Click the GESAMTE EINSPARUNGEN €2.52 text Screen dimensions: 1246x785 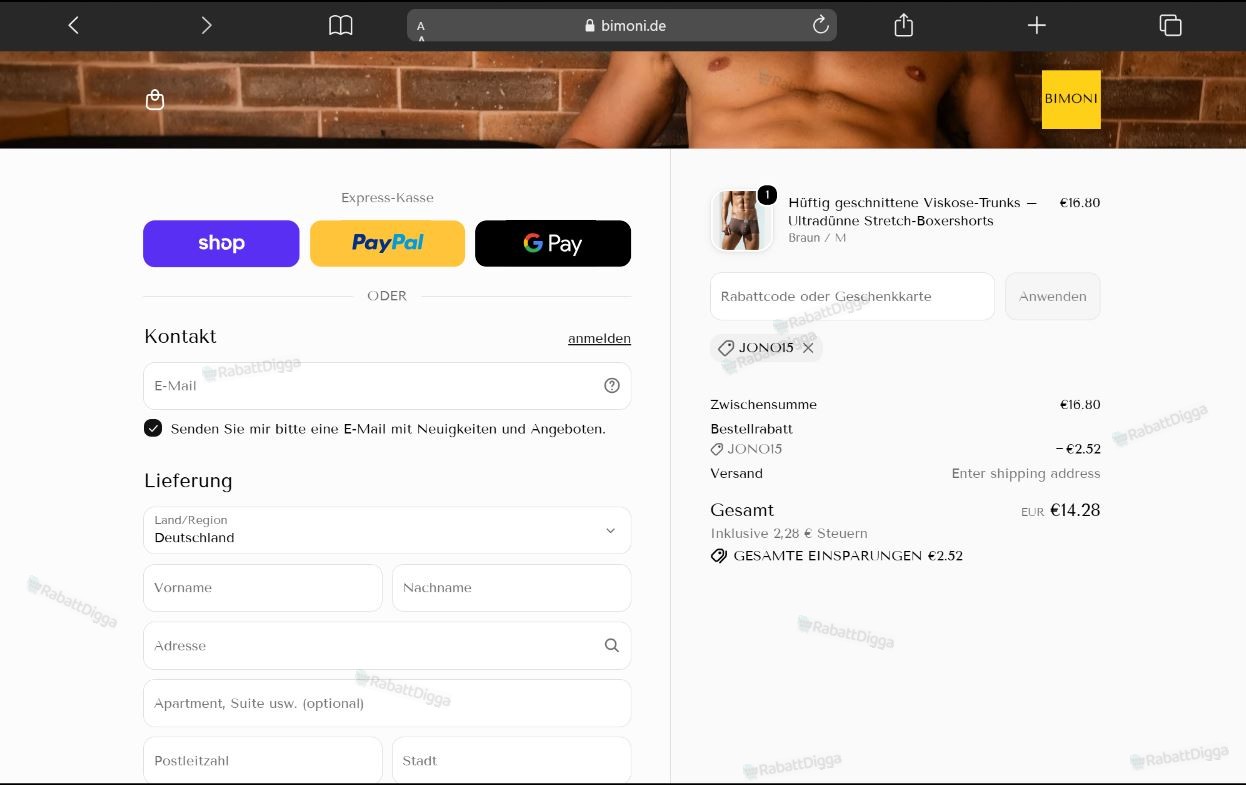848,556
